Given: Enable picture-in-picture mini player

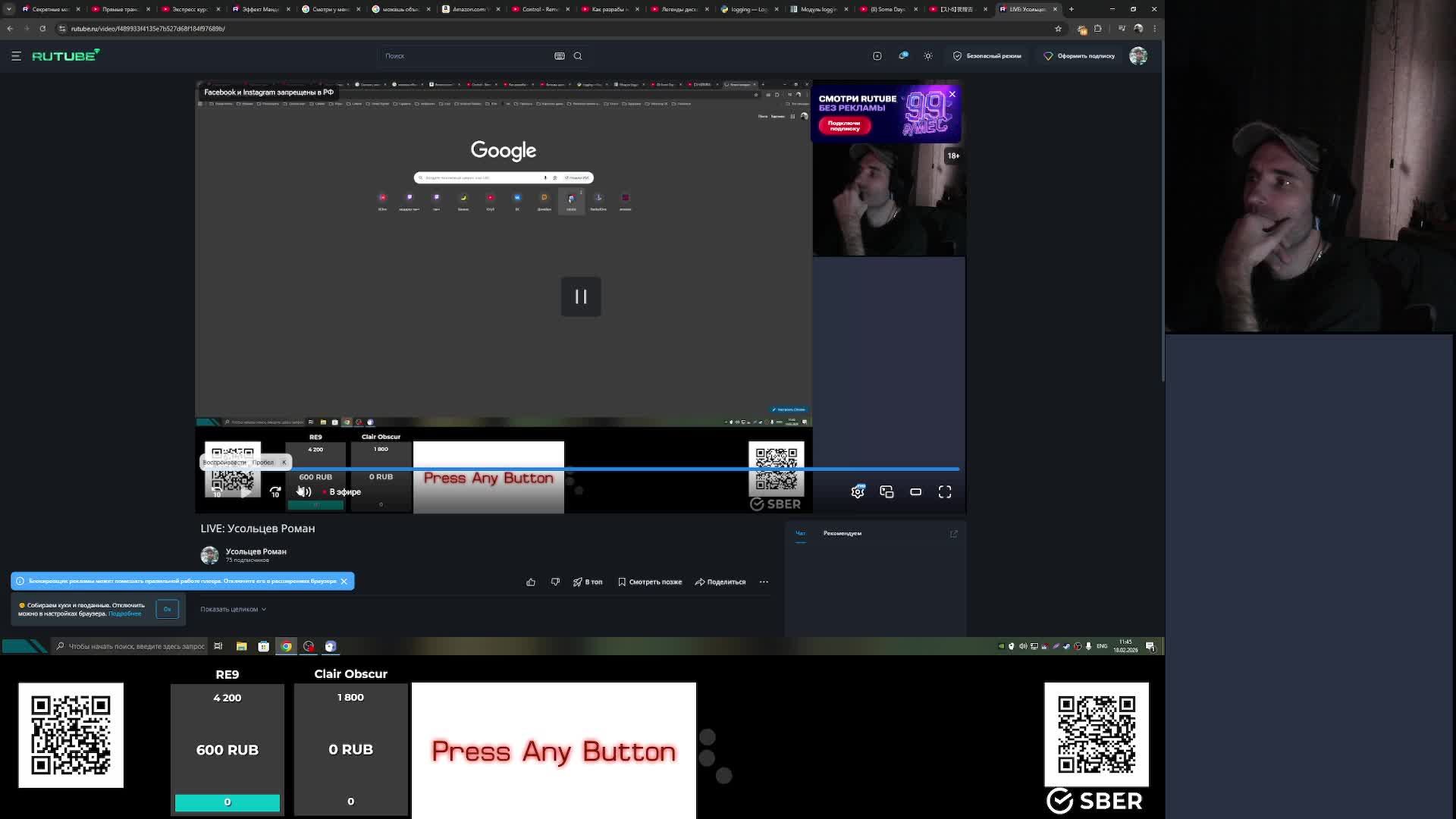Looking at the screenshot, I should tap(886, 492).
